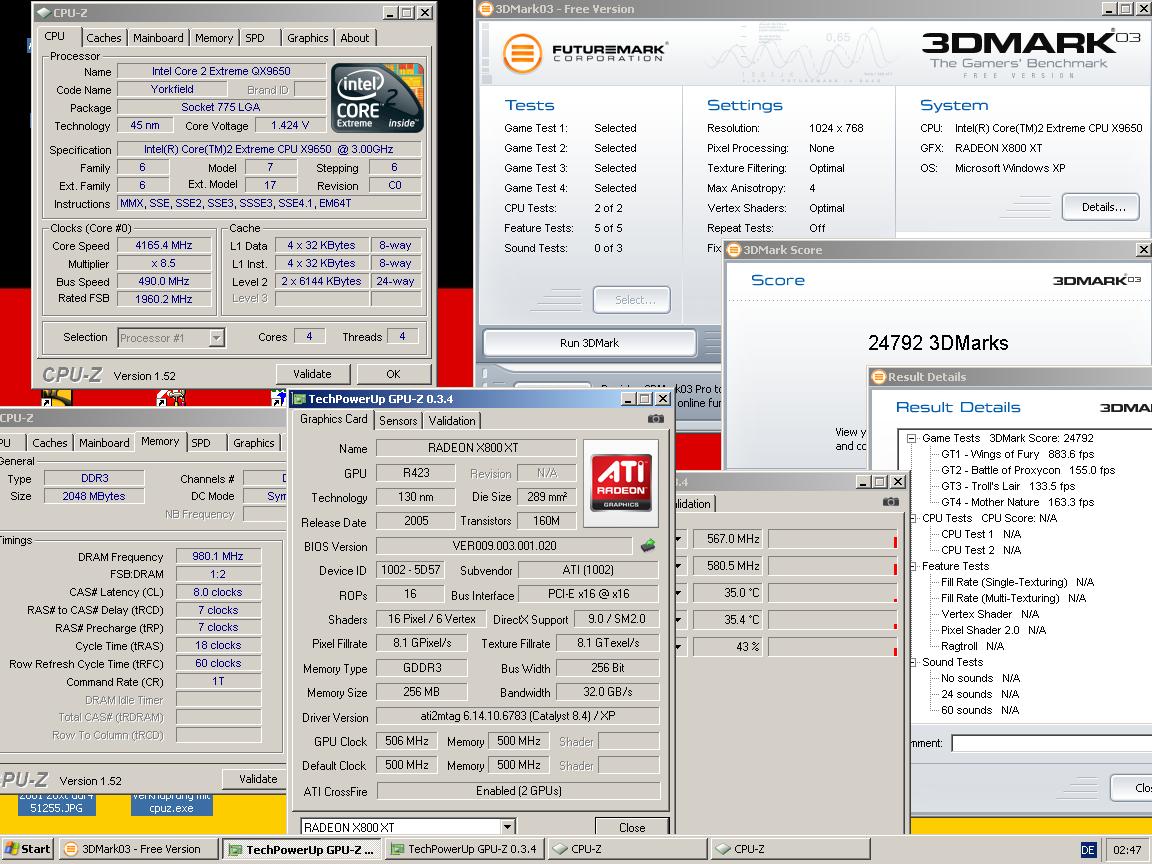This screenshot has width=1152, height=864.
Task: Select Pixel Shader 2.0 result row
Action: coord(993,630)
